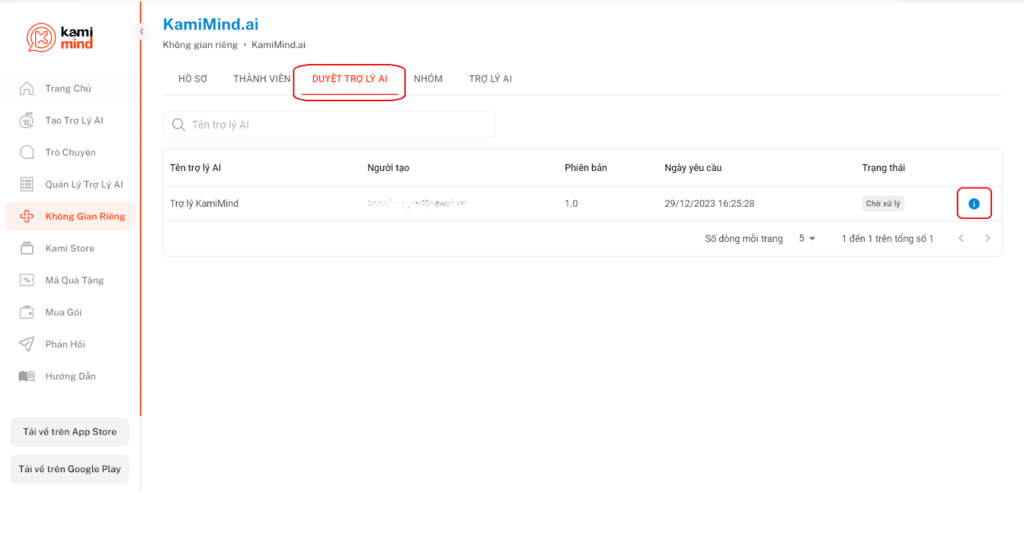
Task: Click the Trợ lý KamiMind name cell
Action: 204,204
